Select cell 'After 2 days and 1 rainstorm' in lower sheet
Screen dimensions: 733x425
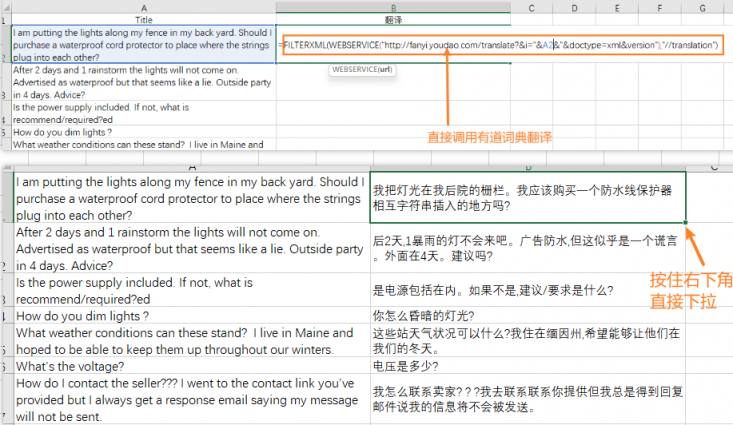(x=191, y=248)
